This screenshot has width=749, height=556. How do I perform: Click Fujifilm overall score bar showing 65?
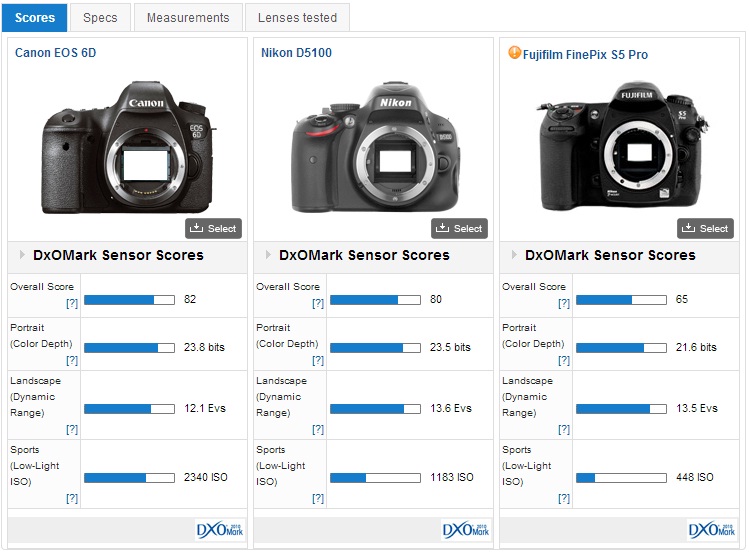click(x=621, y=300)
